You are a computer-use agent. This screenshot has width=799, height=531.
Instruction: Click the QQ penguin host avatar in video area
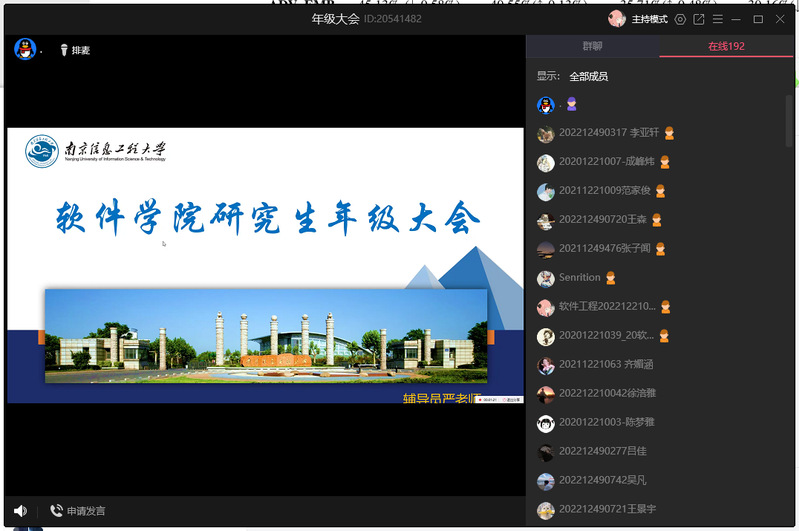tap(25, 49)
